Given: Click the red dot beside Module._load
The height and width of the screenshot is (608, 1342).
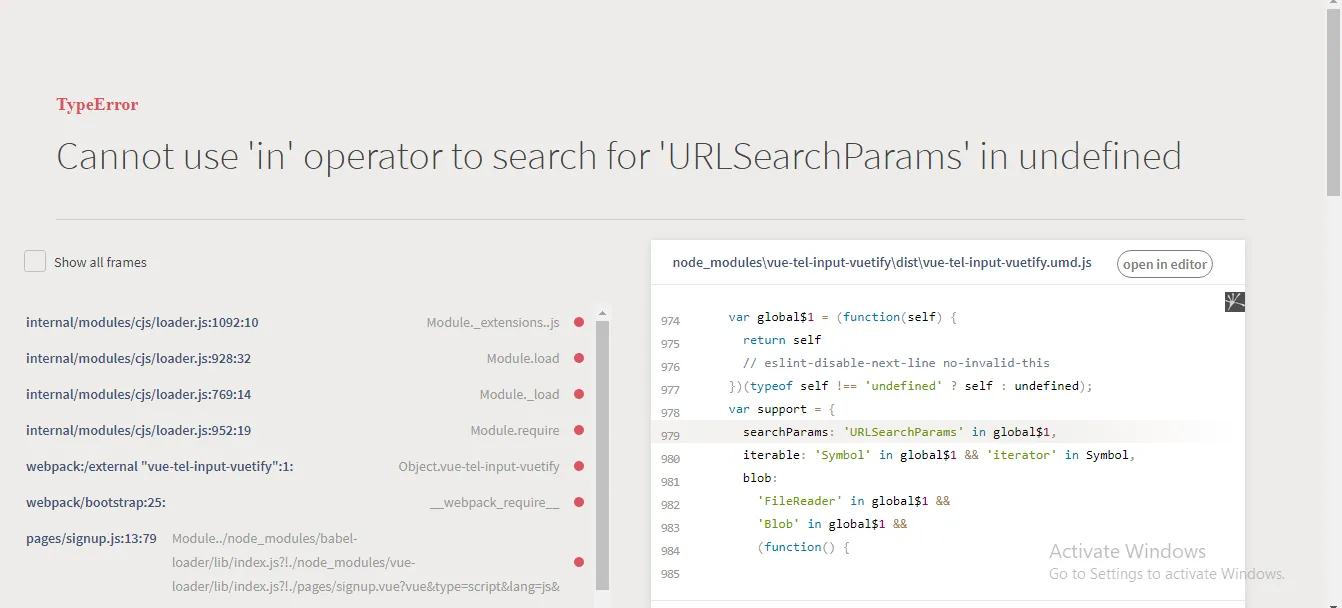Looking at the screenshot, I should click(579, 394).
